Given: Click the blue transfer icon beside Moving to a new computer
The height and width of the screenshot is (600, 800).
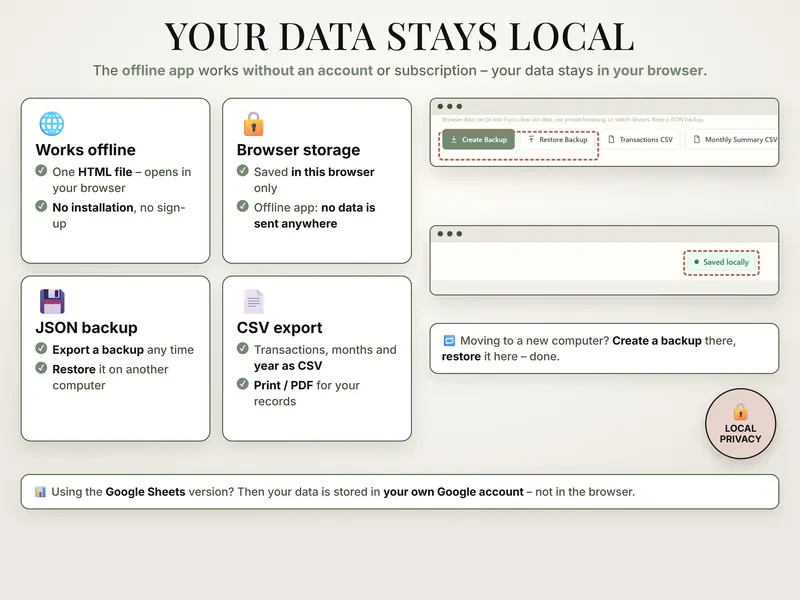Looking at the screenshot, I should (449, 340).
